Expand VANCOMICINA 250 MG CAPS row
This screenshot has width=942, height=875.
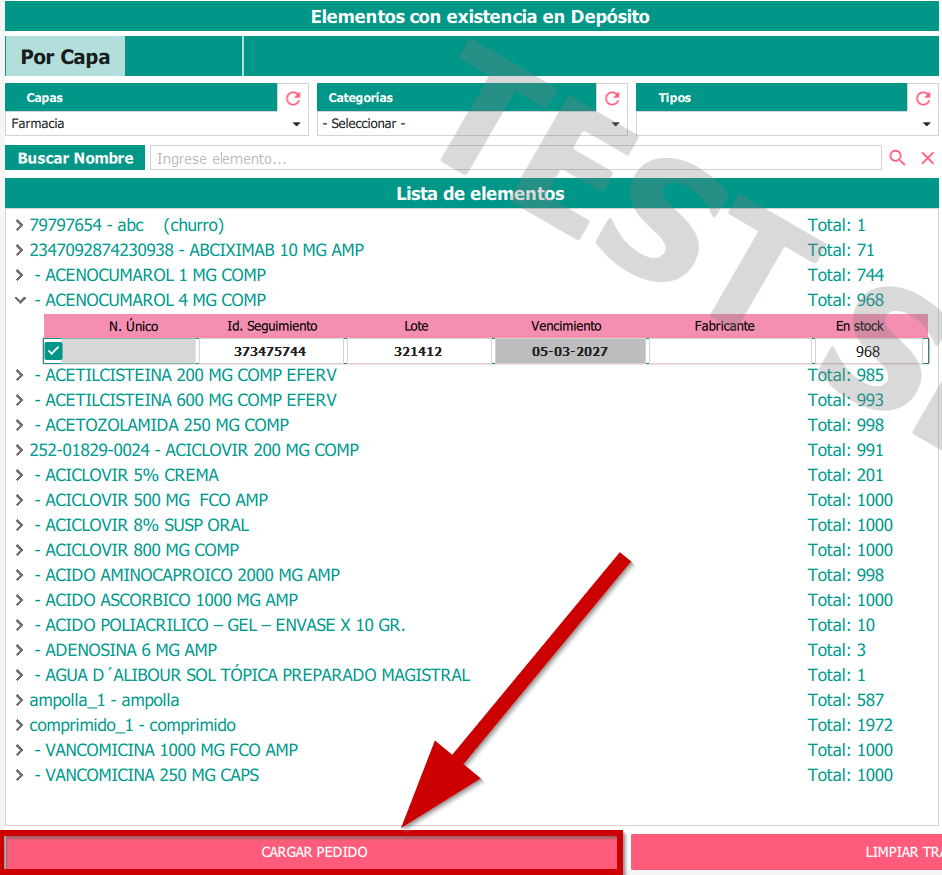click(19, 775)
